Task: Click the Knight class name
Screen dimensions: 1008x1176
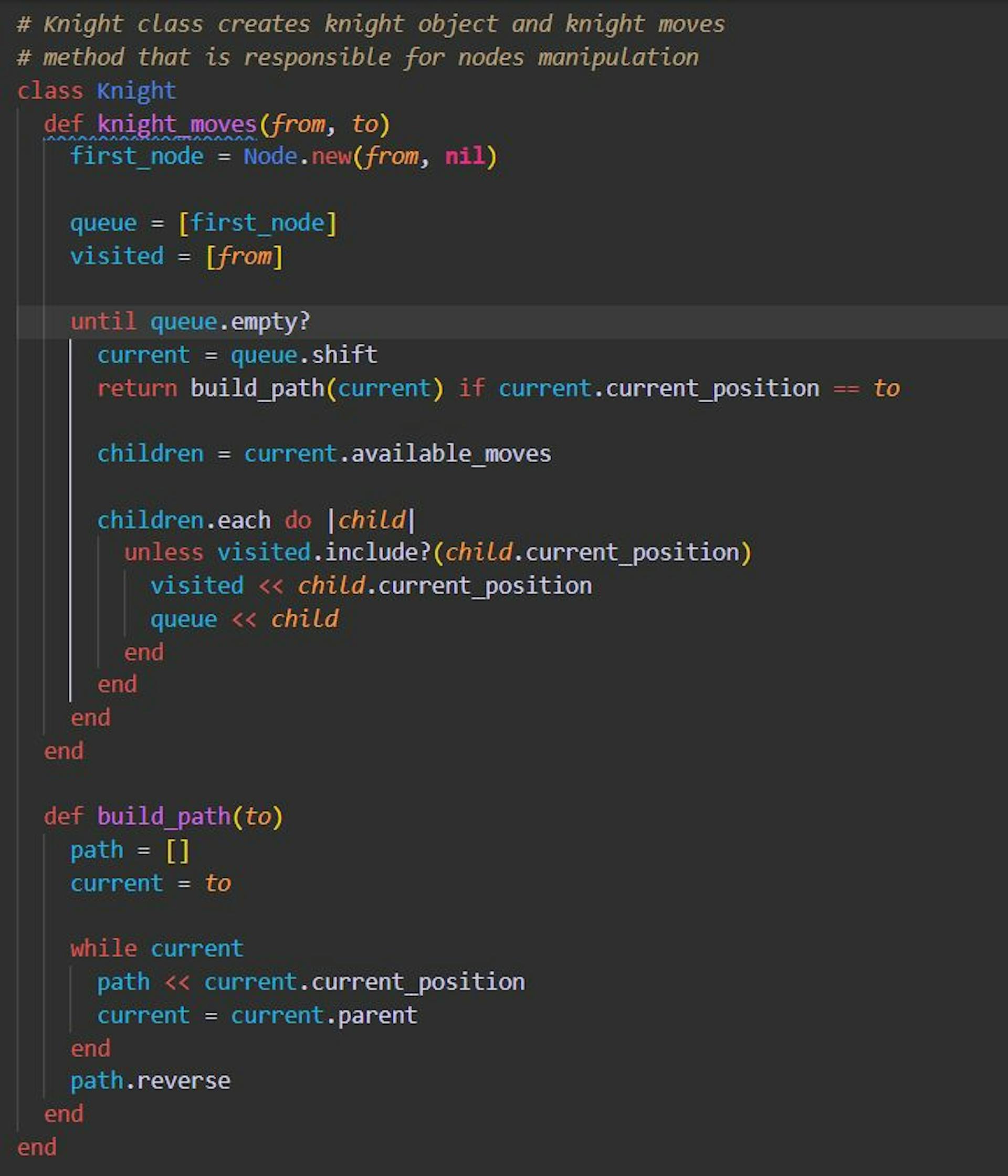Action: pyautogui.click(x=136, y=91)
